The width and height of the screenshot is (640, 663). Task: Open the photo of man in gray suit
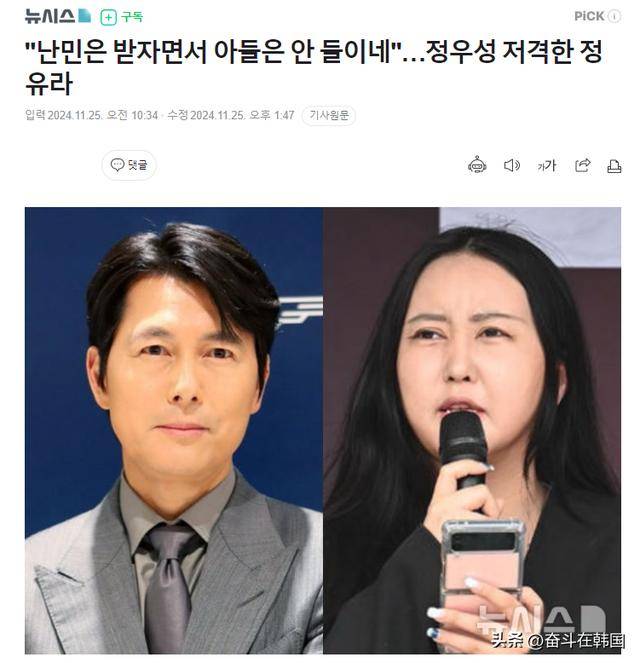(174, 430)
